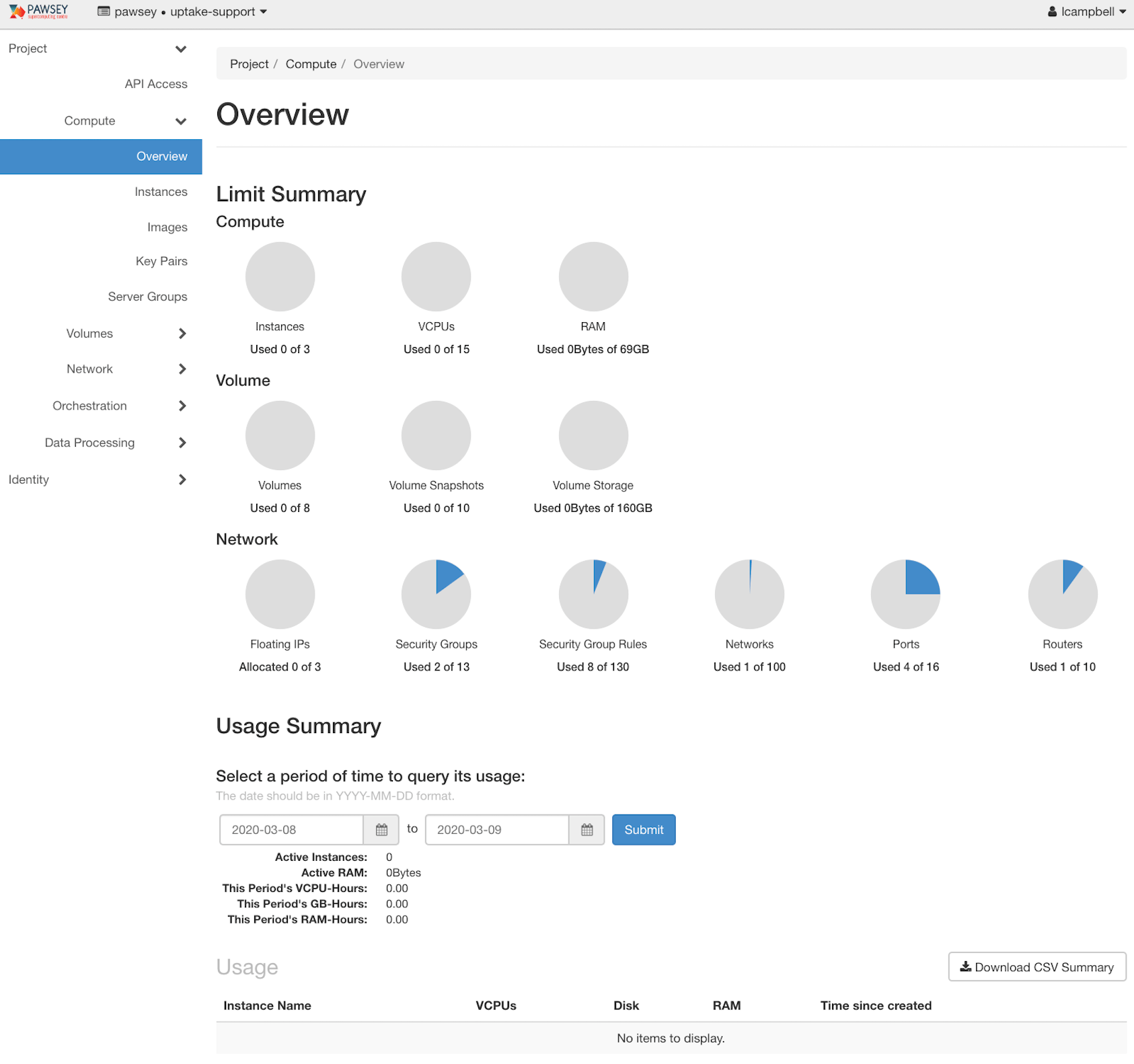Click Submit to query usage period
The image size is (1134, 1064).
coord(643,829)
